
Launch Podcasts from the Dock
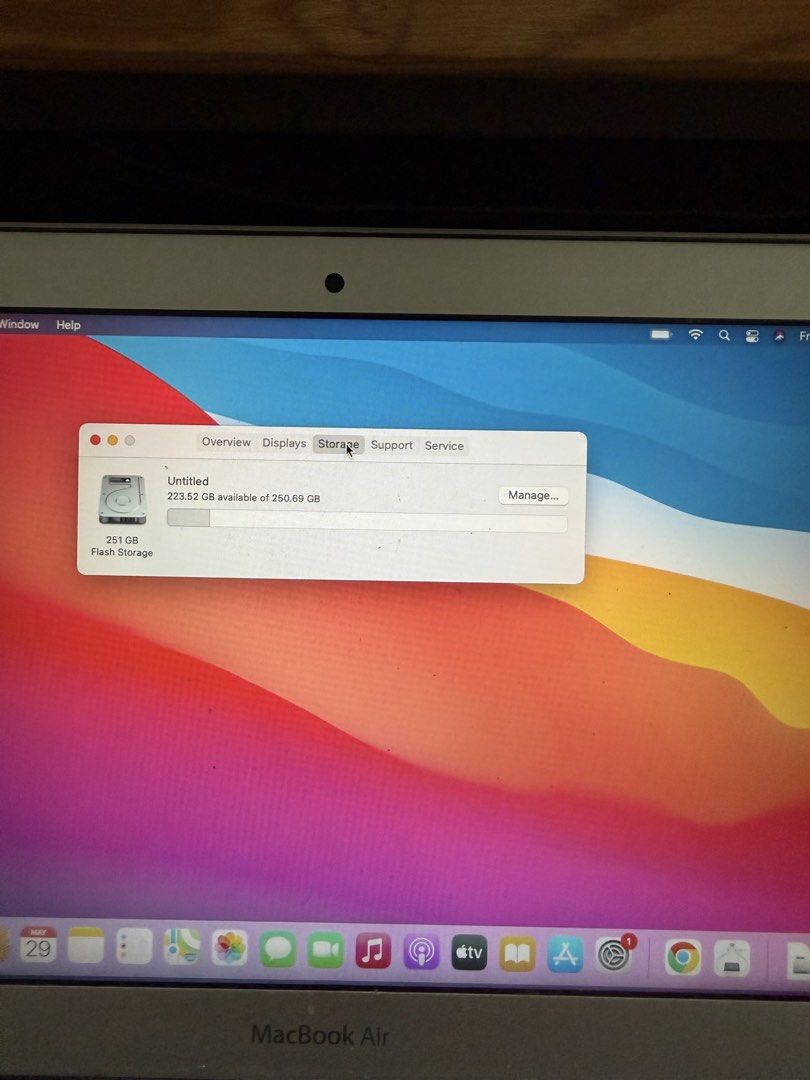[x=421, y=952]
